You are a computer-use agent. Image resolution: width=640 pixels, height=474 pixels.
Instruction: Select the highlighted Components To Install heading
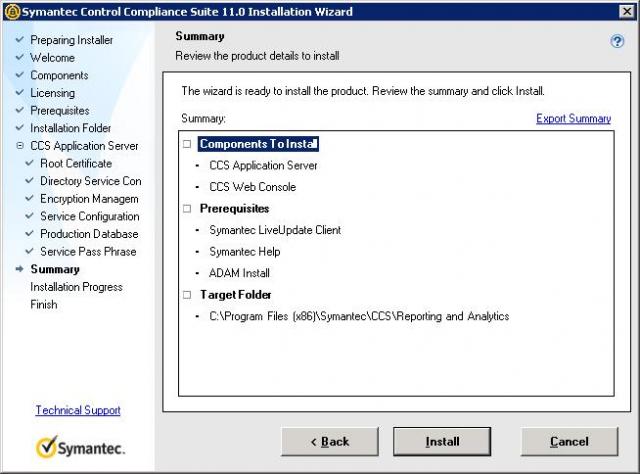coord(258,144)
